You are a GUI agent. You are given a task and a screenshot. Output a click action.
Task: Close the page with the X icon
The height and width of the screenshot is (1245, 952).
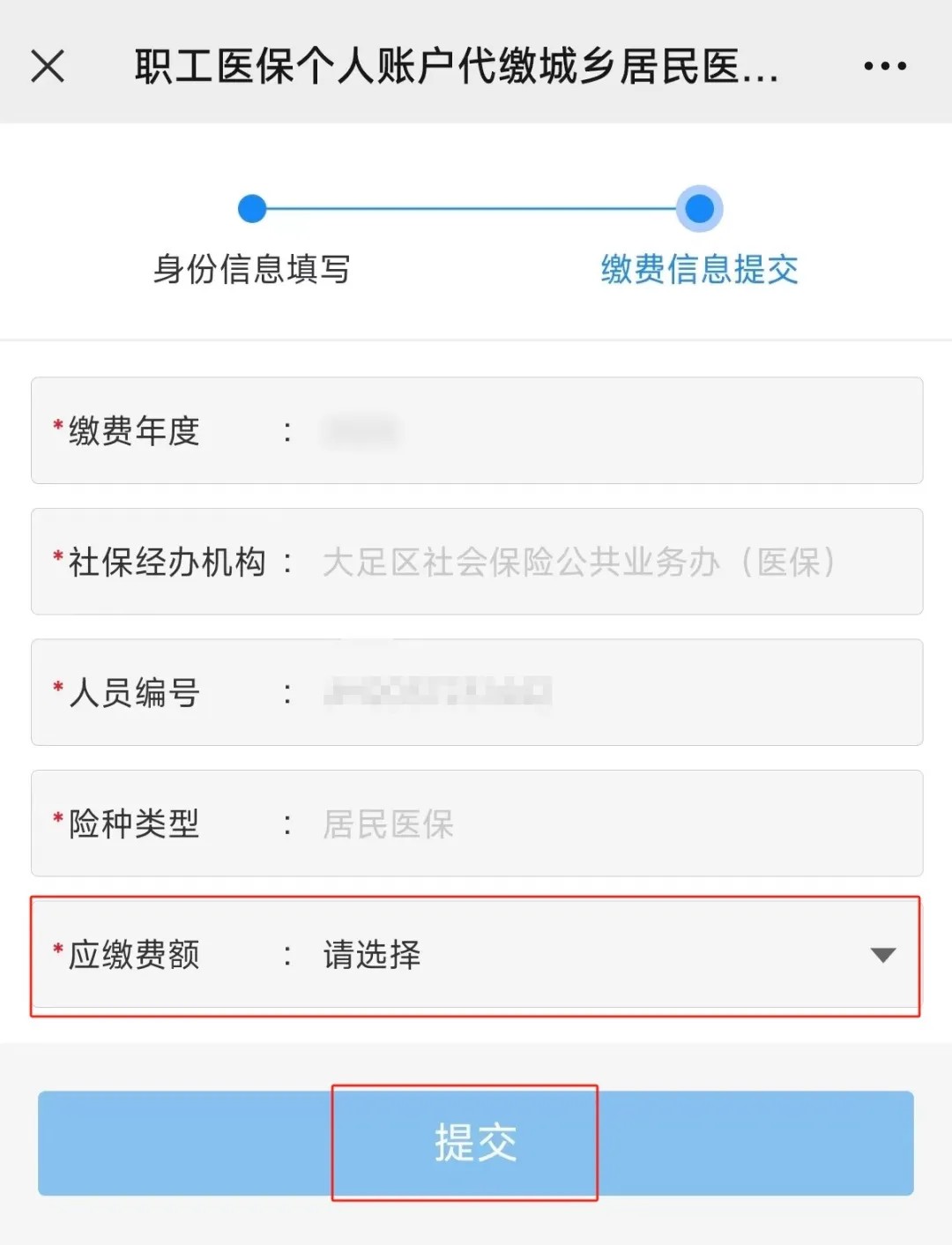tap(48, 66)
